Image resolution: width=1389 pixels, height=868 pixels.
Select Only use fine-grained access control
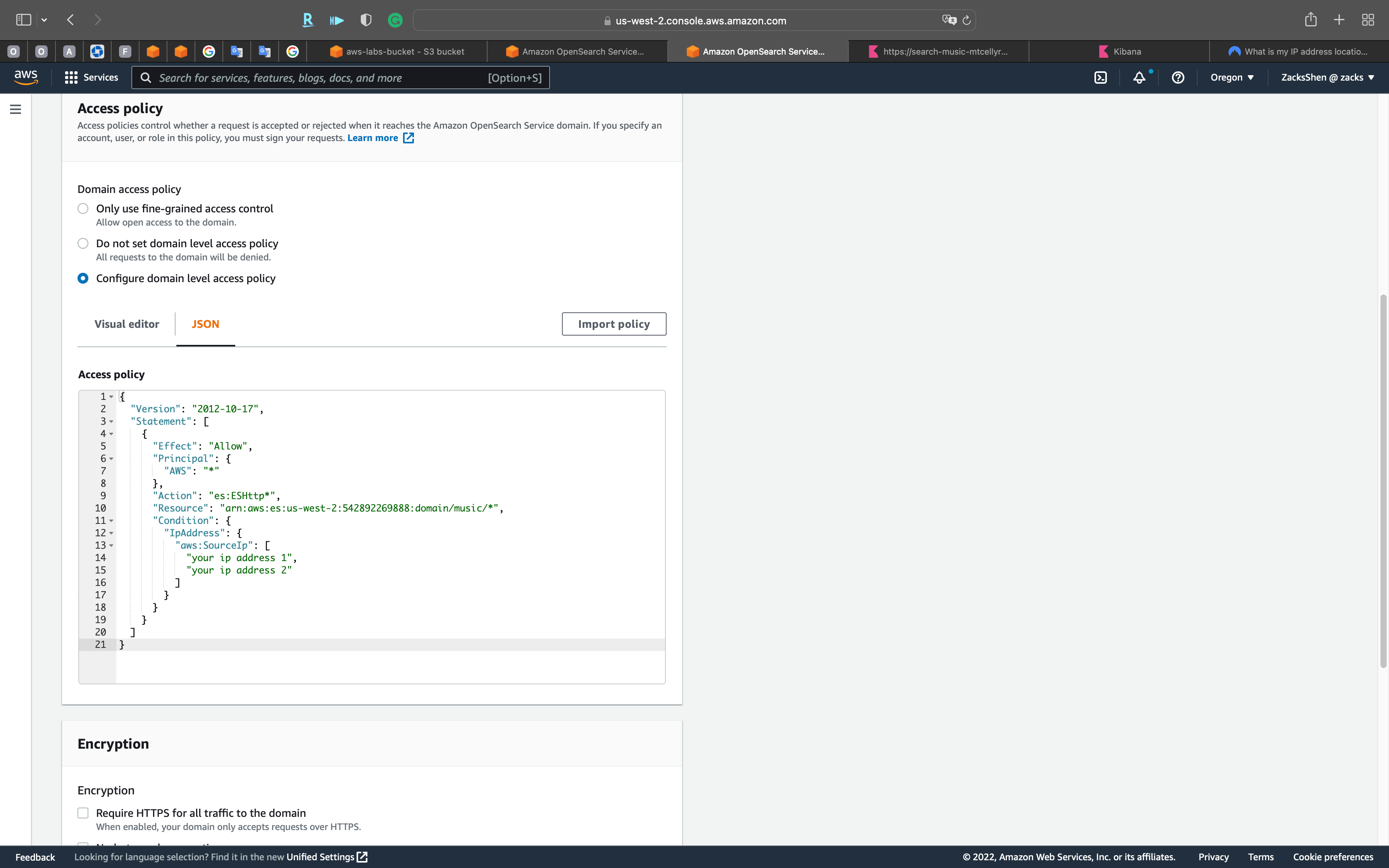[x=83, y=208]
